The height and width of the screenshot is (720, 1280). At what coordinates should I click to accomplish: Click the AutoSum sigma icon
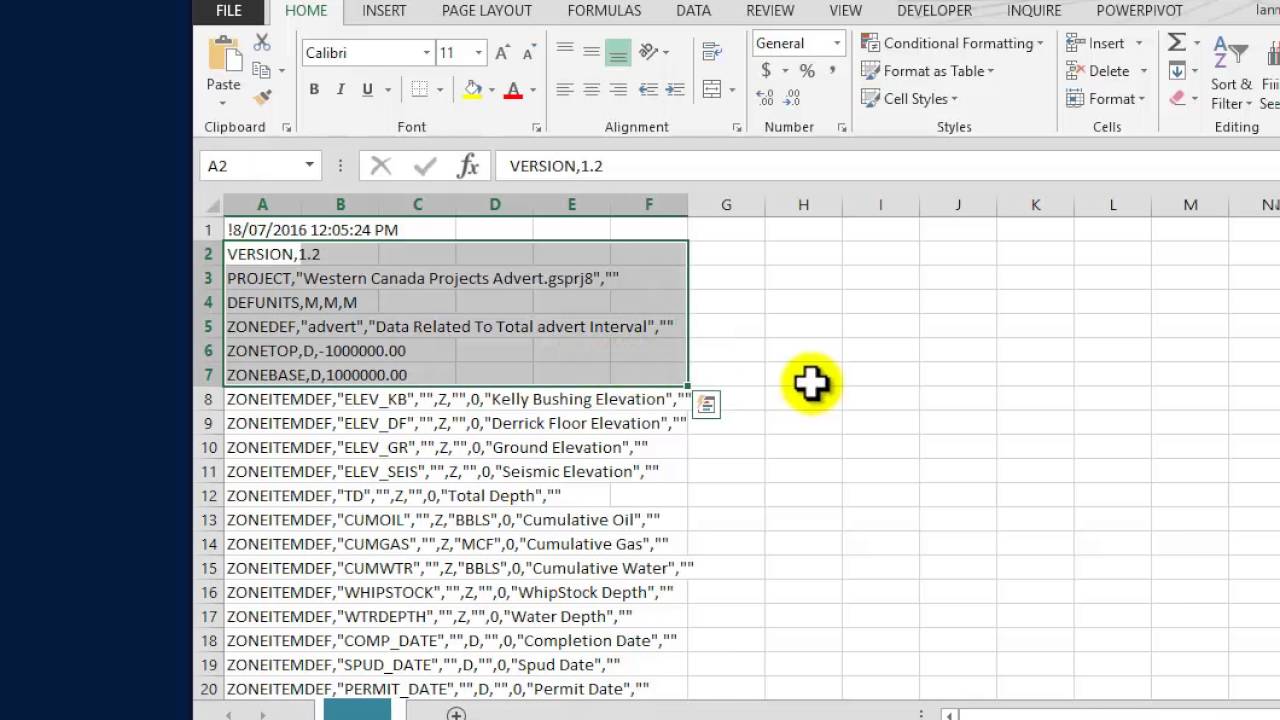coord(1177,42)
